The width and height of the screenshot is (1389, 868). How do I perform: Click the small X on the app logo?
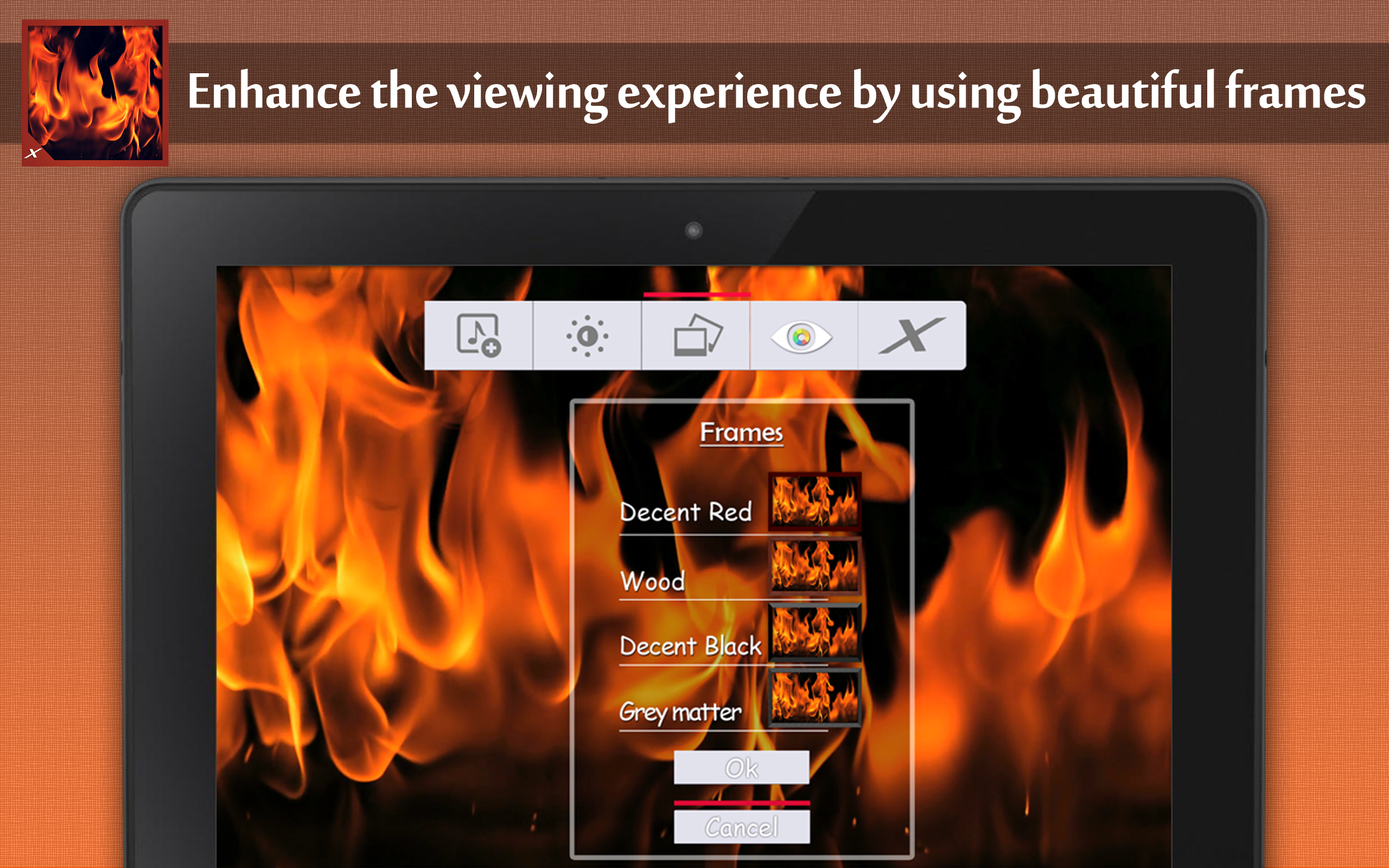[34, 154]
